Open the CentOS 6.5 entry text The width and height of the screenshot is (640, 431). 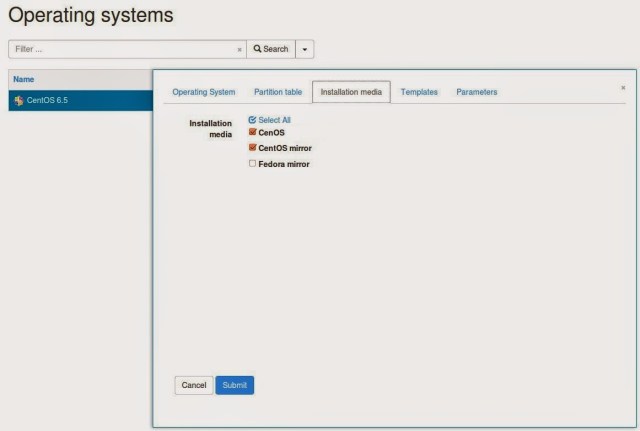click(47, 100)
